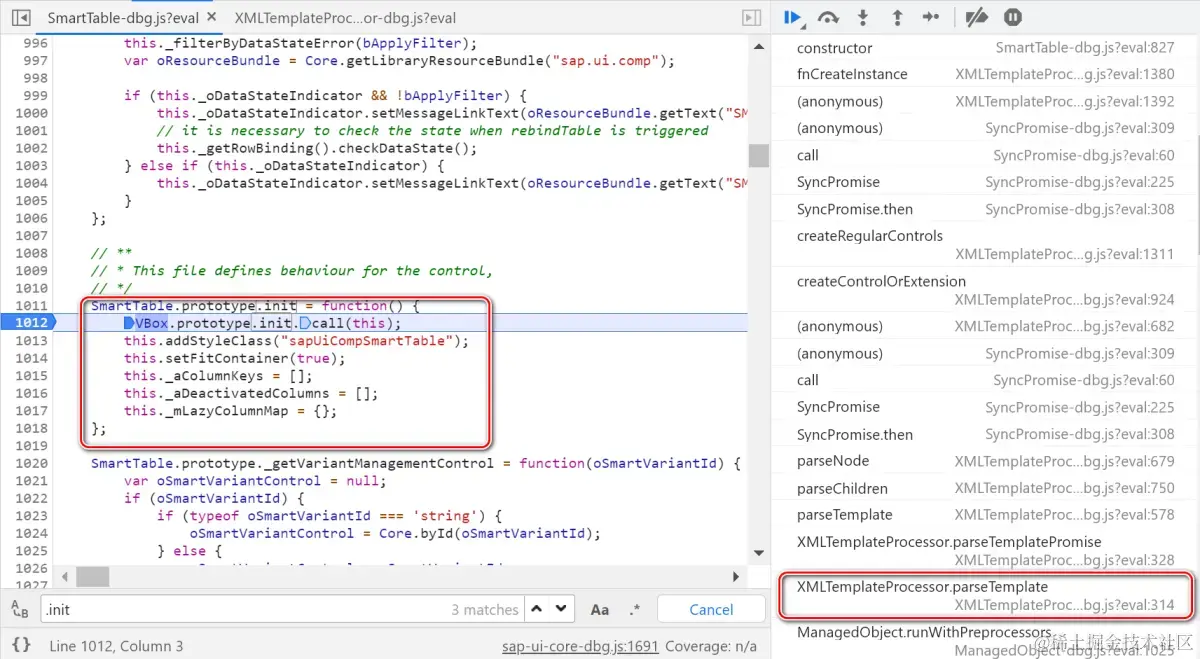Cancel the in-file search
This screenshot has width=1200, height=659.
711,609
